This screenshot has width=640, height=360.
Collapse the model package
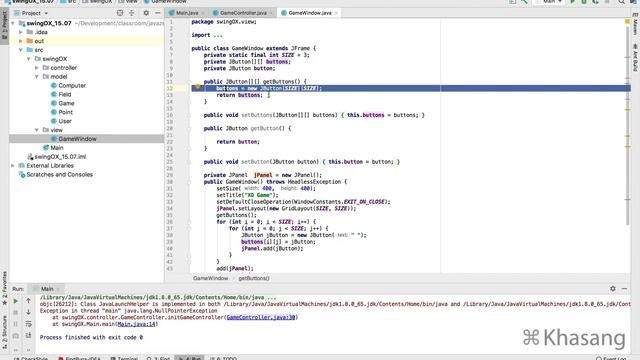tap(37, 77)
